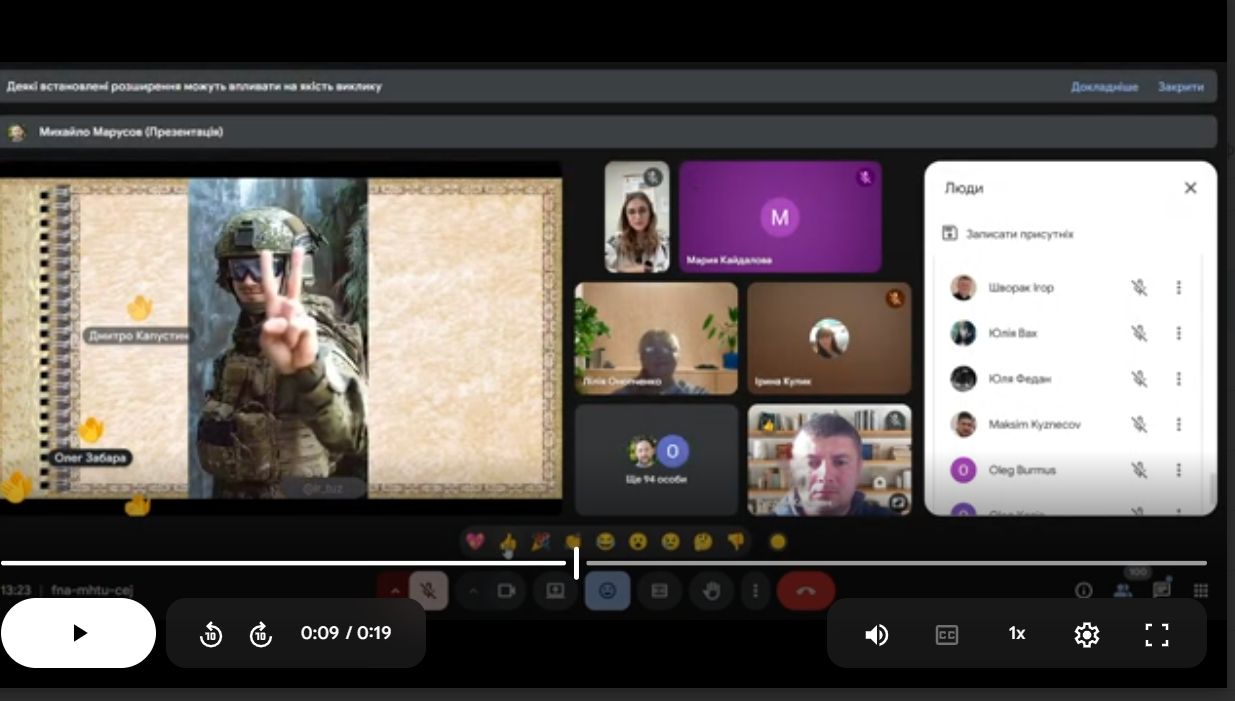Rewind the video 10 seconds
The width and height of the screenshot is (1235, 701).
pyautogui.click(x=211, y=634)
